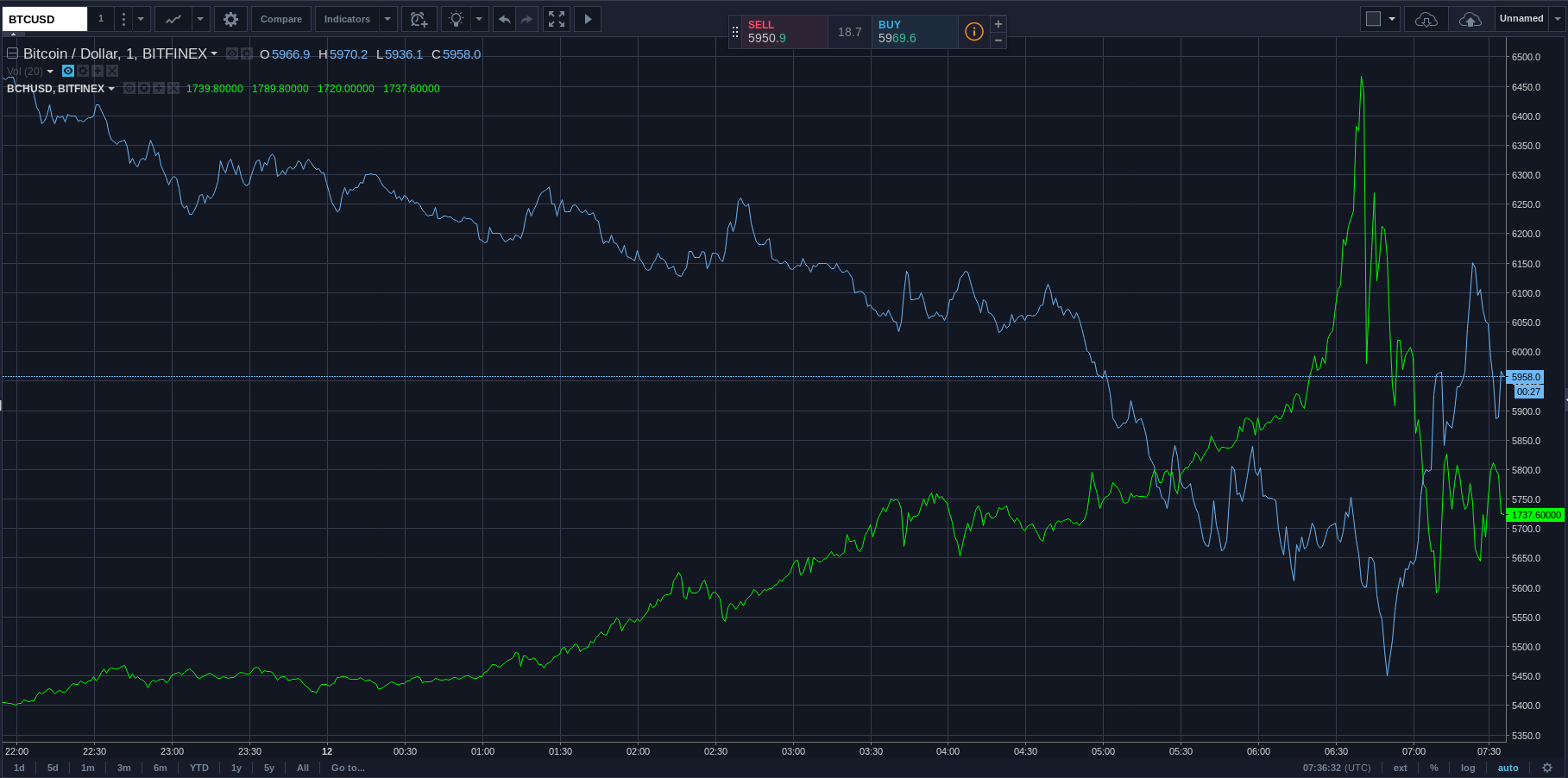Select the 6m time range
Image resolution: width=1568 pixels, height=778 pixels.
tap(161, 768)
